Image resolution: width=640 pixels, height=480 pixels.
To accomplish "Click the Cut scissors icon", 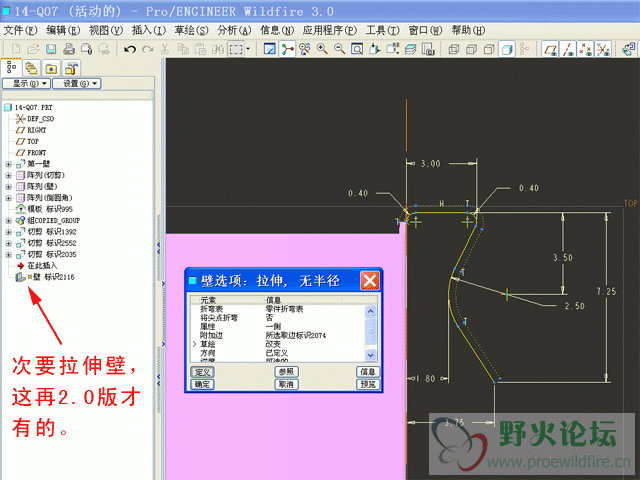I will [165, 49].
